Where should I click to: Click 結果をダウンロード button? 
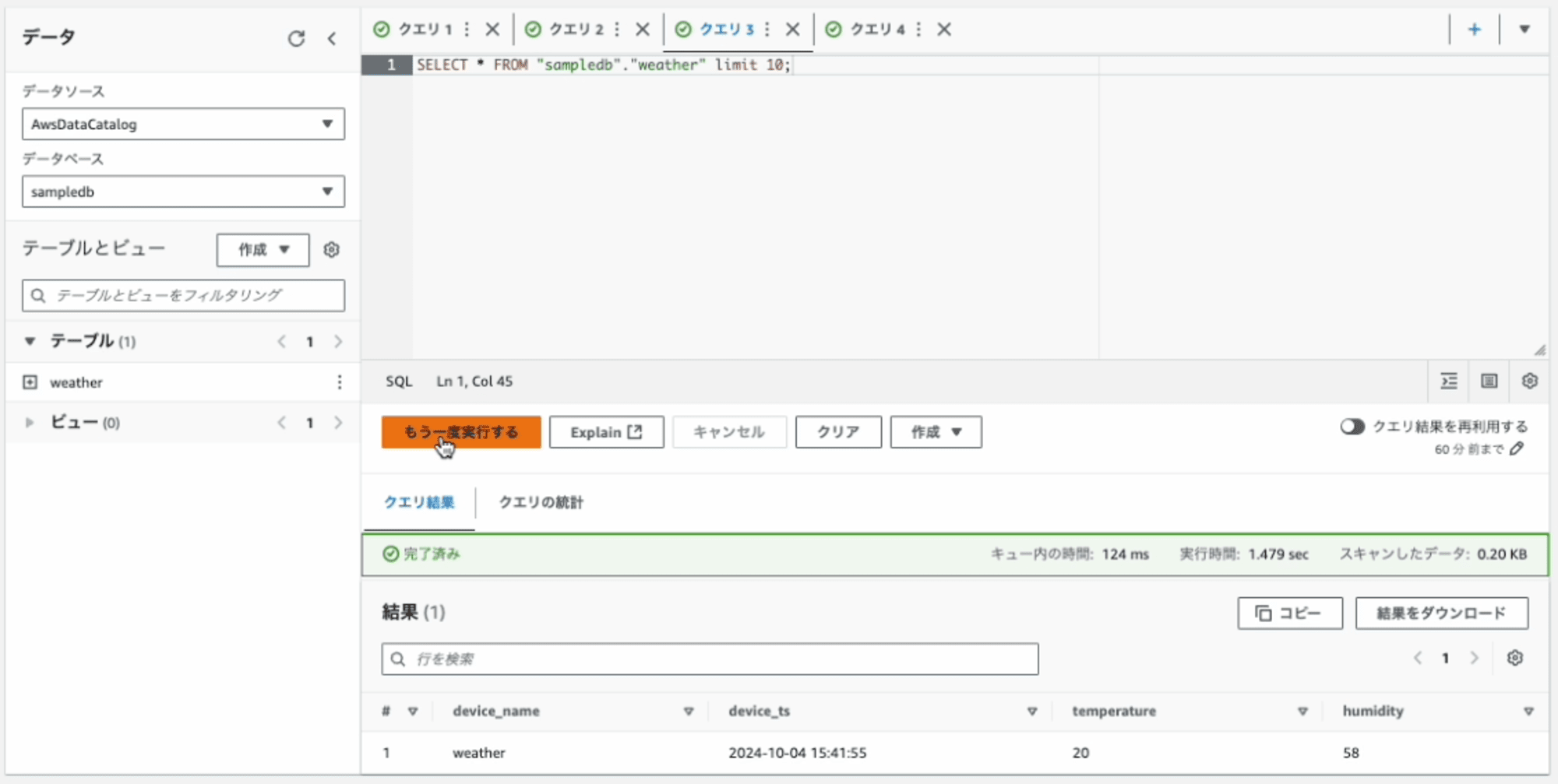(1442, 613)
